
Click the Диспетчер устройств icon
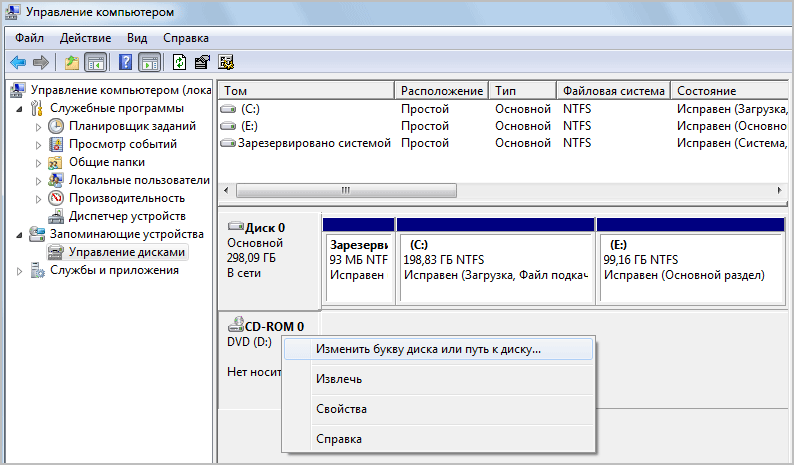(56, 216)
